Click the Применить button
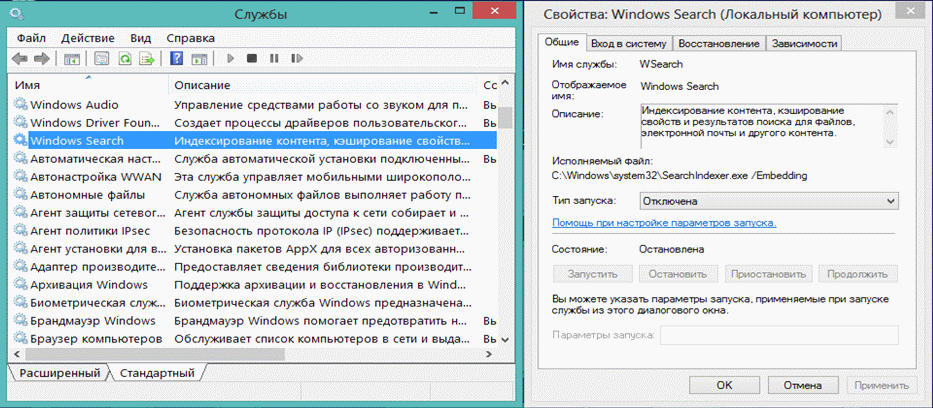 (881, 385)
